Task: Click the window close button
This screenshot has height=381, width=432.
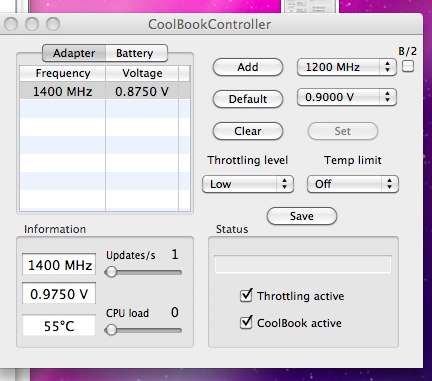Action: pos(11,24)
